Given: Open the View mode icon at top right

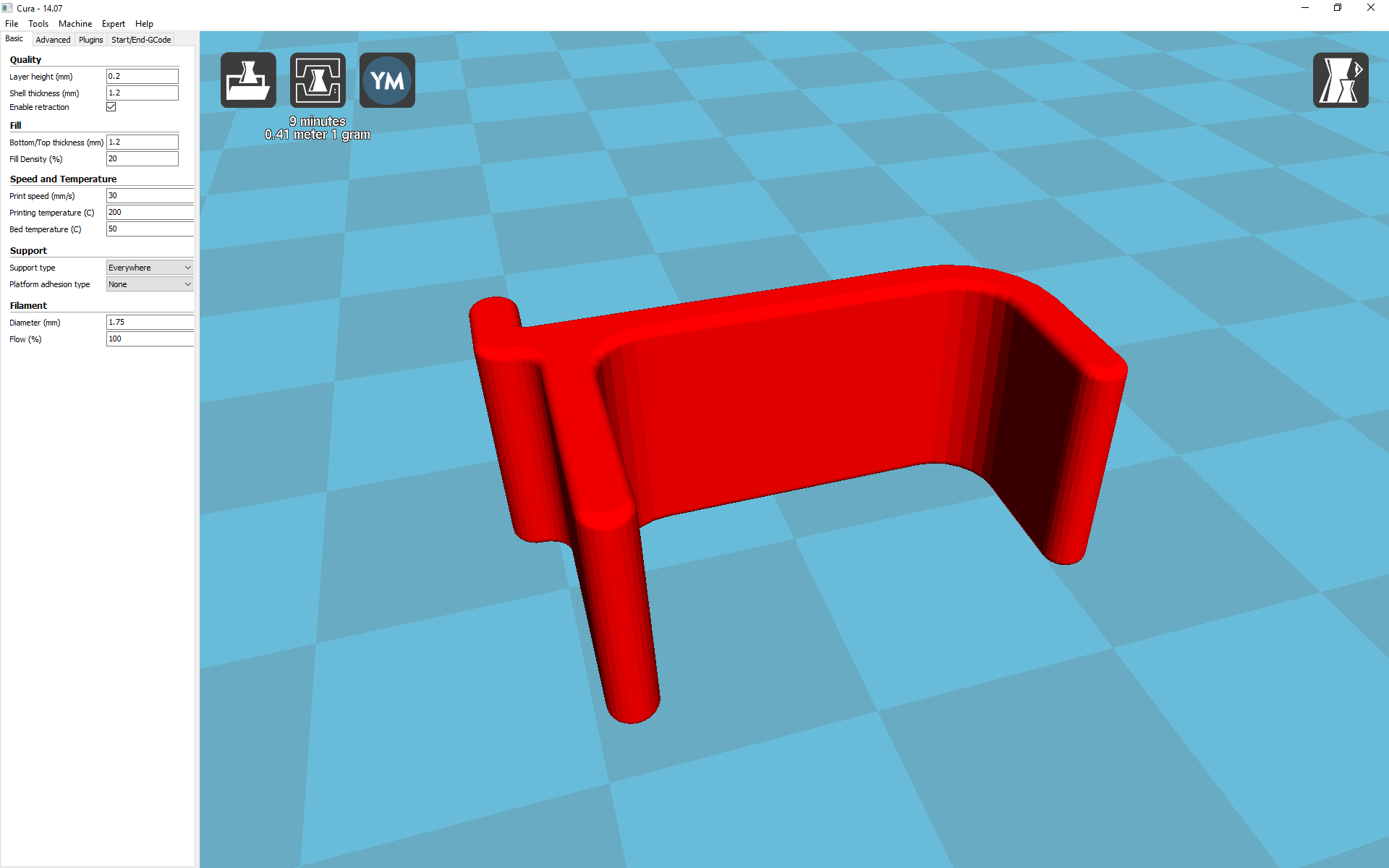Looking at the screenshot, I should click(x=1341, y=80).
